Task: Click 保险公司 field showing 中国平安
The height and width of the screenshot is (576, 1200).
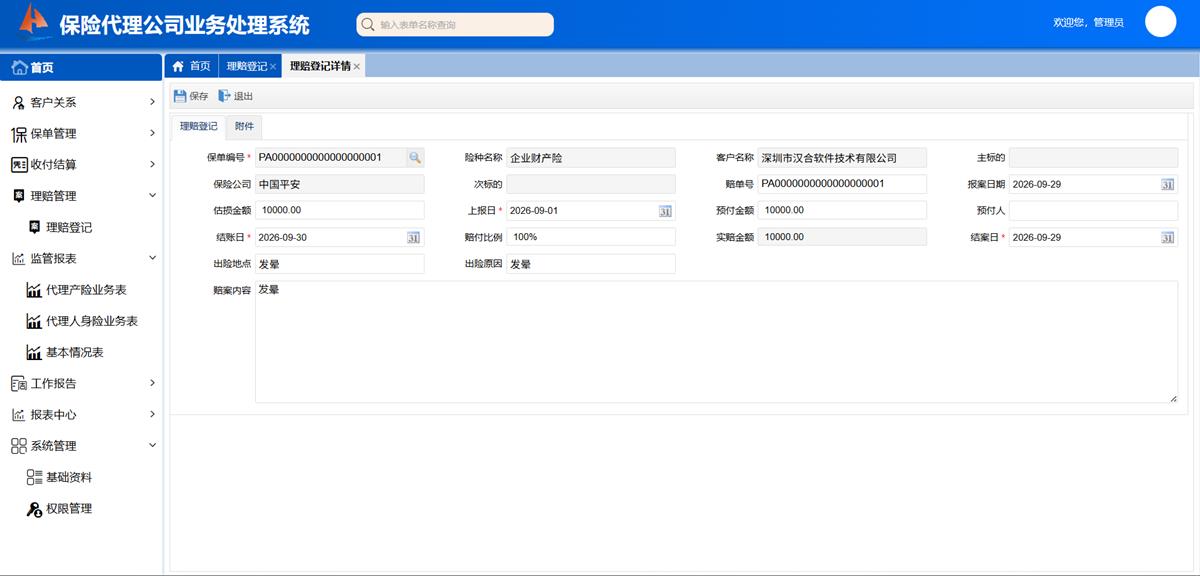Action: pyautogui.click(x=340, y=184)
